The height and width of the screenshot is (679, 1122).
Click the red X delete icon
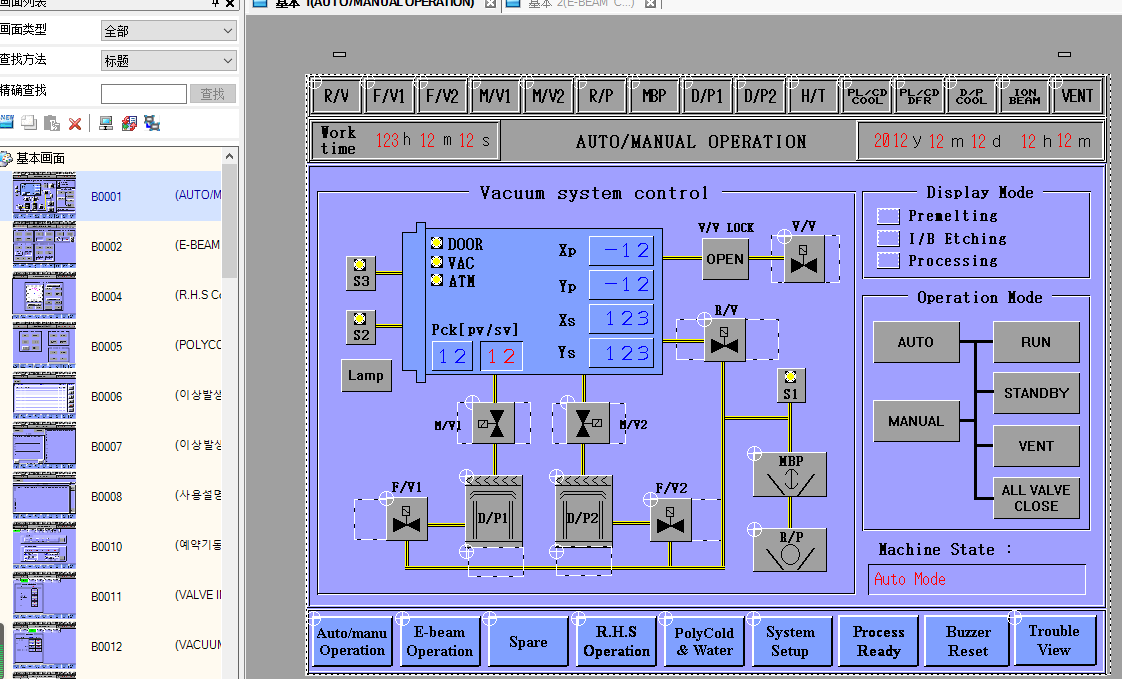tap(75, 123)
